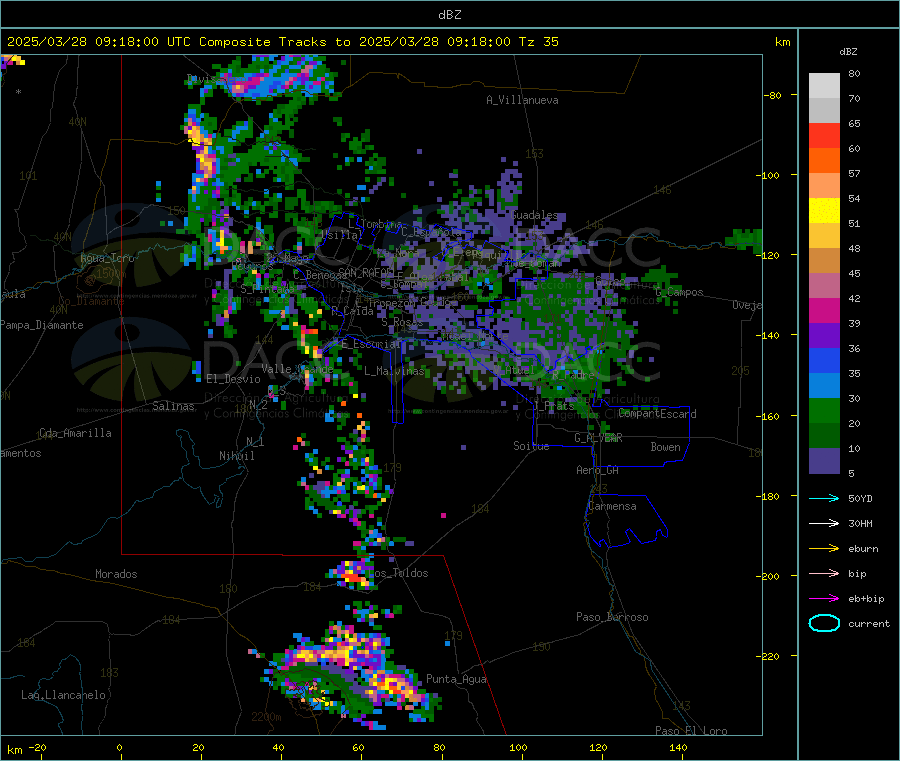Click the eb+bip magenta arrow legend icon

[824, 599]
